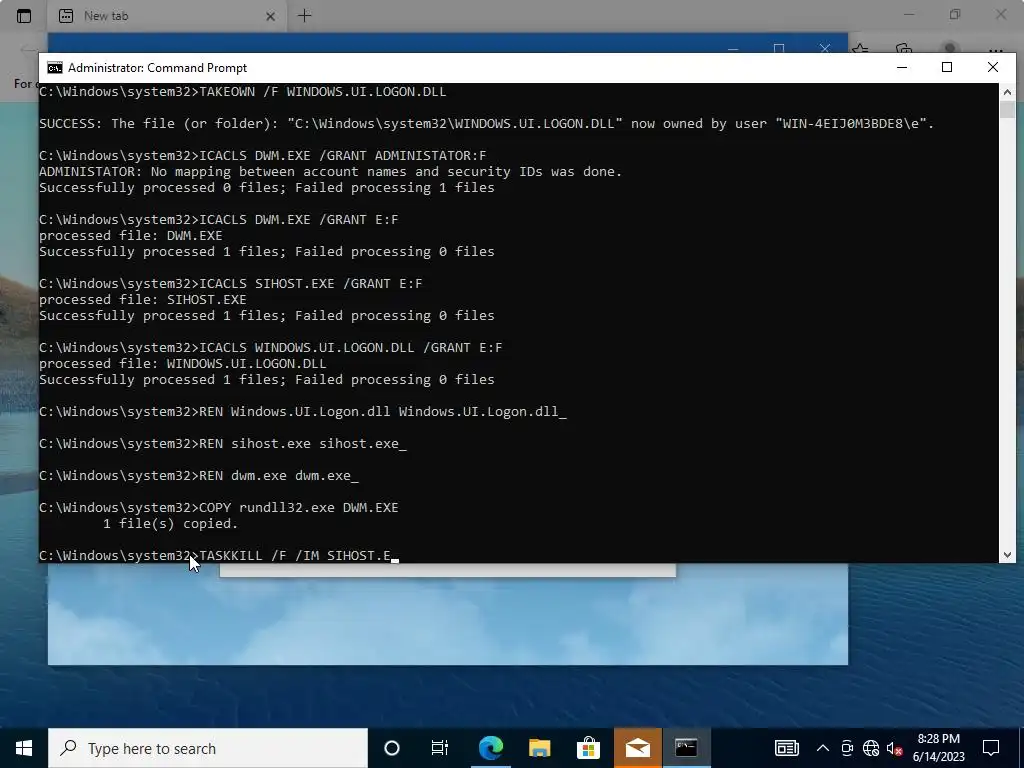Click the ICACLS DWM.EXE /GRANT ADMINISTATOR:F line
This screenshot has width=1024, height=768.
[263, 155]
